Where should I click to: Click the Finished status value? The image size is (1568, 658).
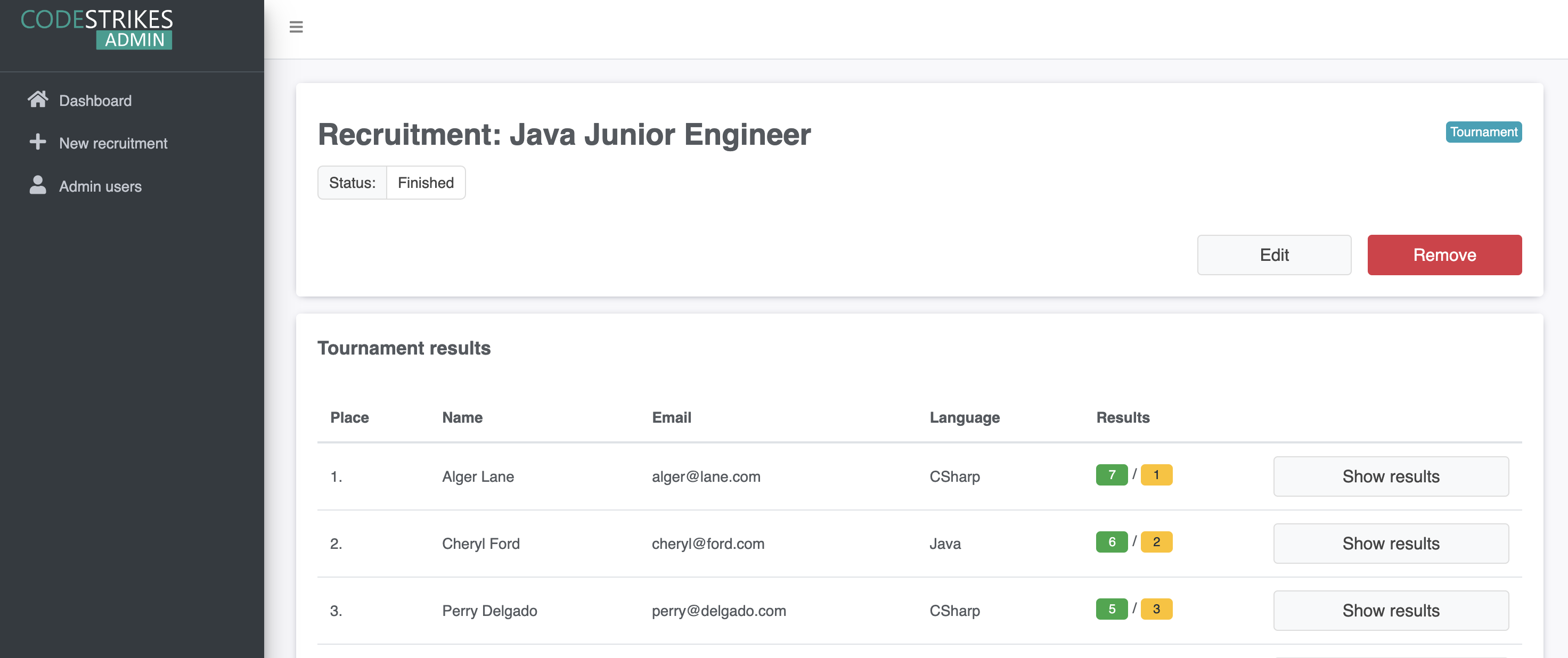click(x=426, y=183)
